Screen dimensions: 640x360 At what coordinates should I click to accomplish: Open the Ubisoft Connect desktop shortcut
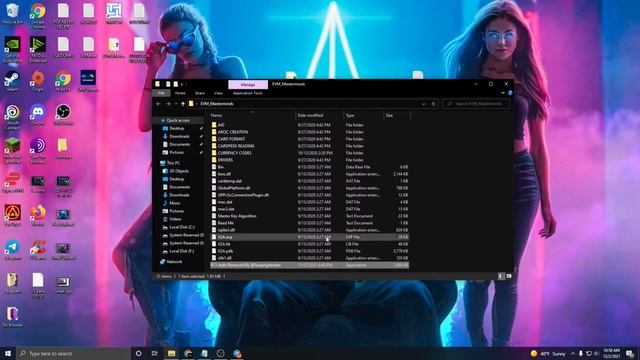coord(12,116)
